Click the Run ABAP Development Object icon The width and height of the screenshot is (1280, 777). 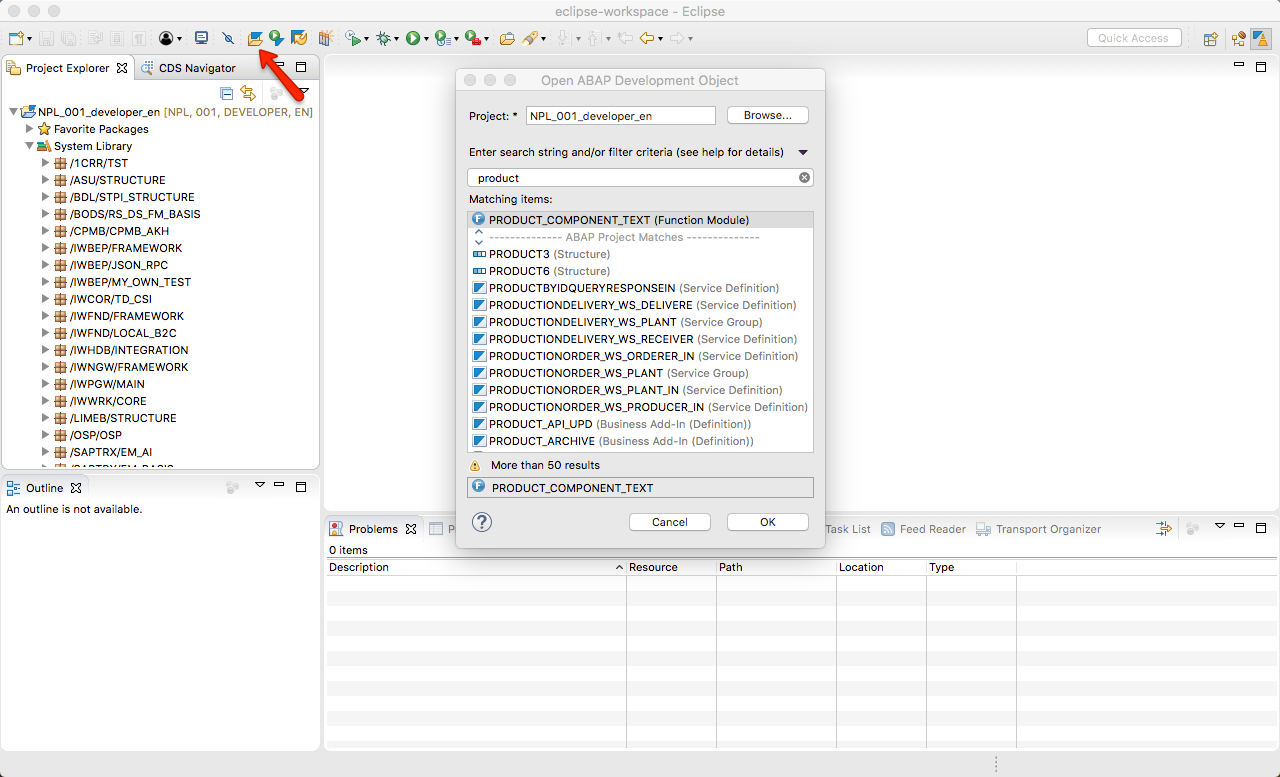[276, 38]
